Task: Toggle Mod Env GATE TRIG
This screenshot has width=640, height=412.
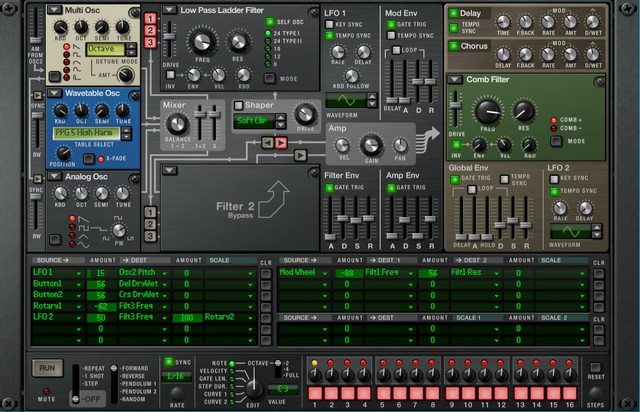Action: pyautogui.click(x=391, y=24)
